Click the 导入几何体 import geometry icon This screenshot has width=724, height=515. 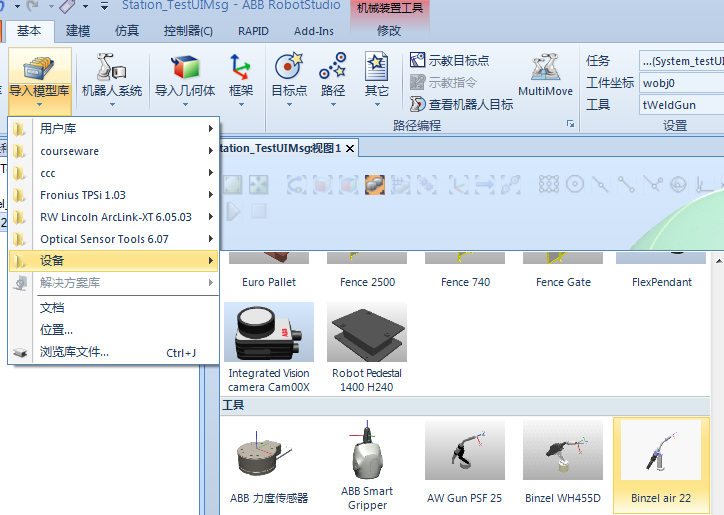point(185,67)
